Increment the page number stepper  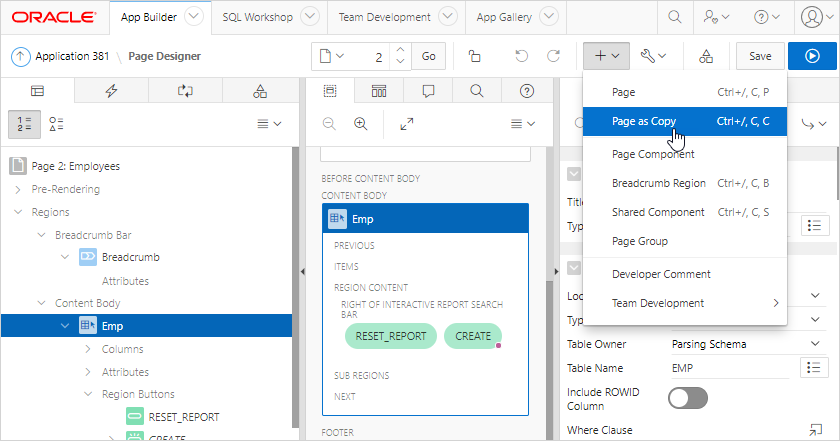400,50
